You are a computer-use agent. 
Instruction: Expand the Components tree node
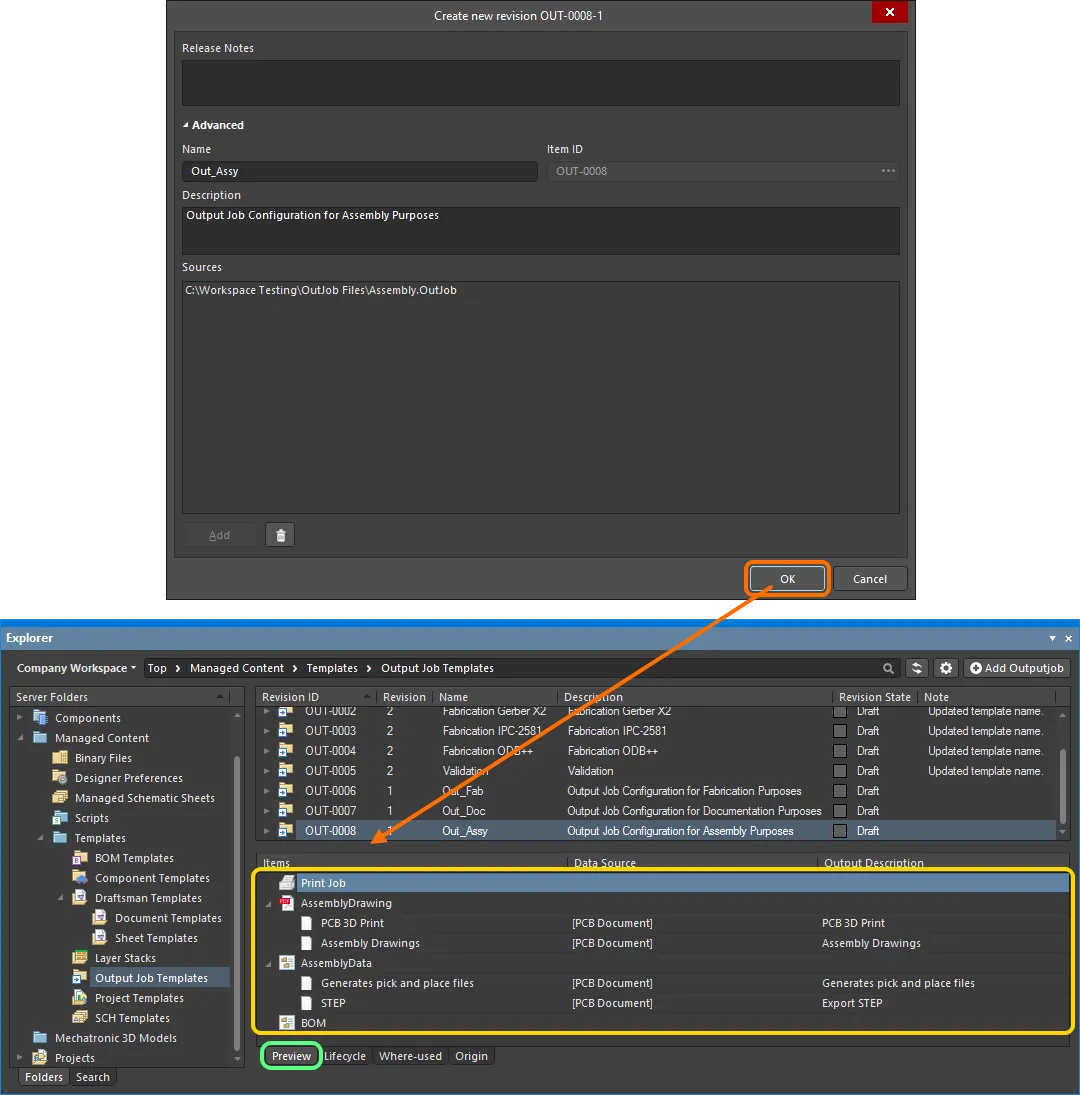coord(20,717)
